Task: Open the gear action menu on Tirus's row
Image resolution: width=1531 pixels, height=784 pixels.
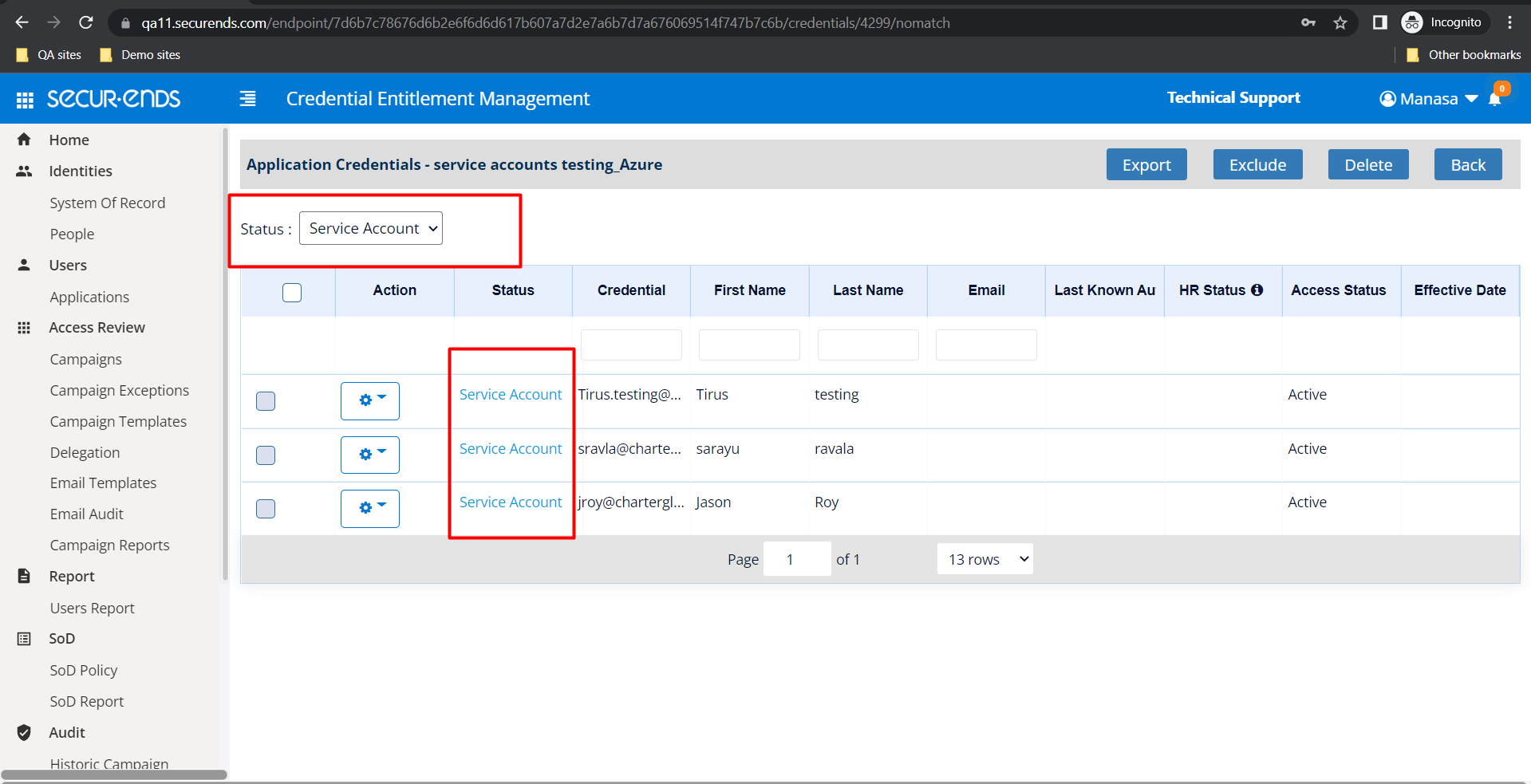Action: coord(369,400)
